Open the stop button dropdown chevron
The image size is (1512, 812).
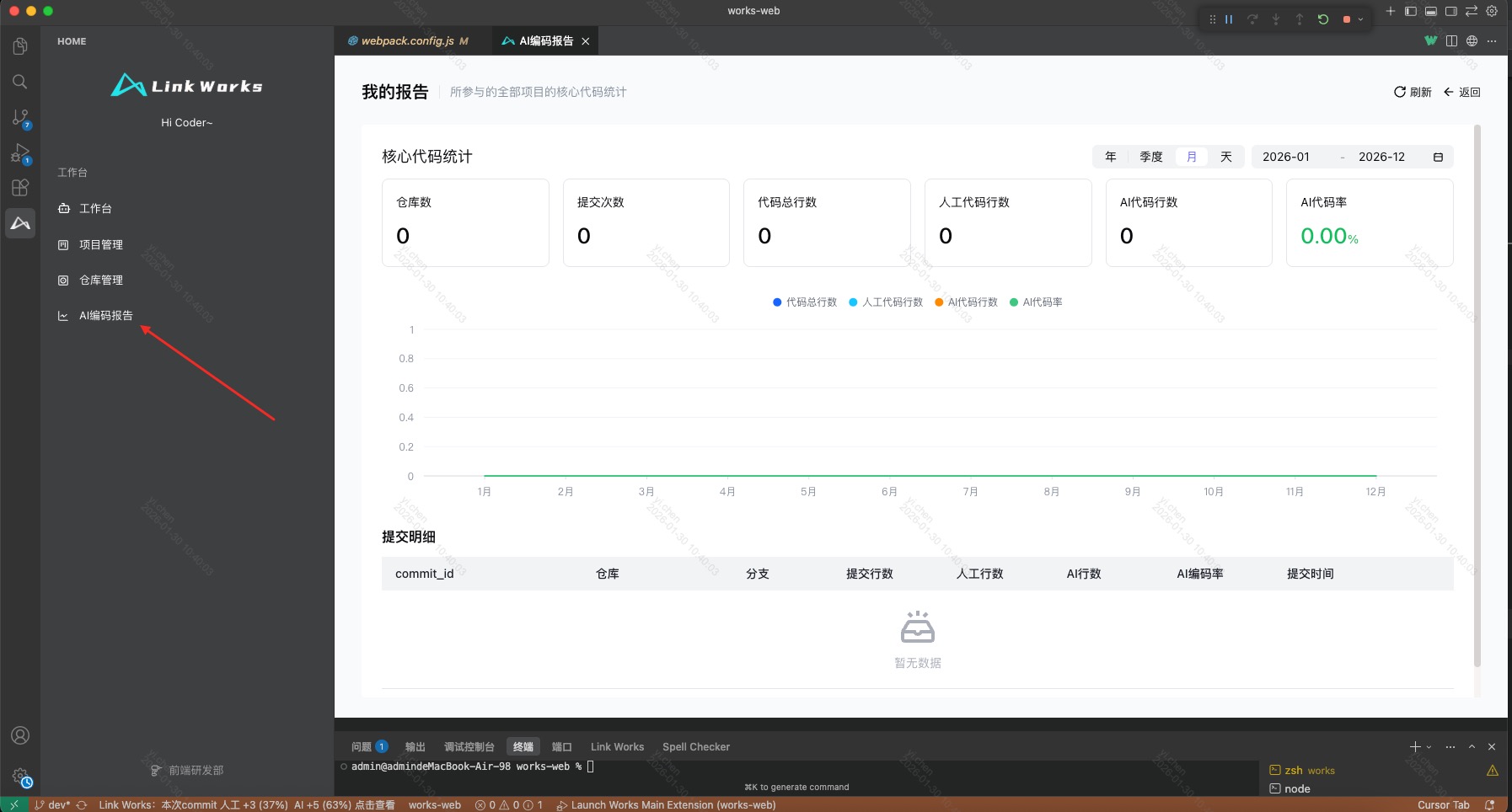(x=1359, y=19)
